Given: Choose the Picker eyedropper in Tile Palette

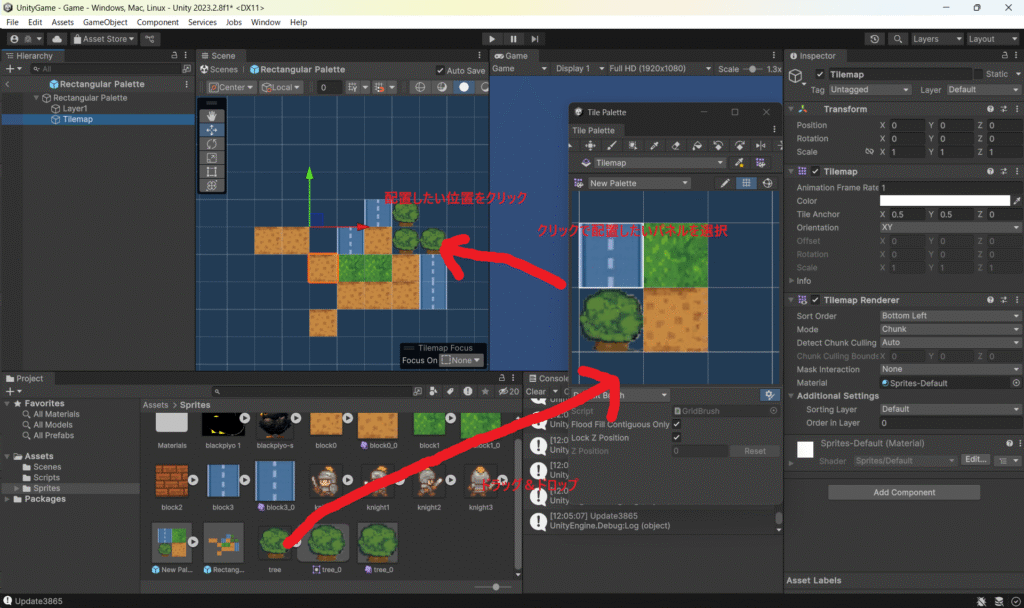Looking at the screenshot, I should tap(654, 146).
